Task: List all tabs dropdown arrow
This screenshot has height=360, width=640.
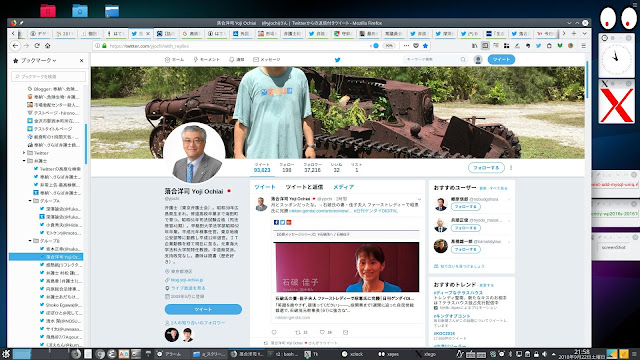Action: point(584,33)
